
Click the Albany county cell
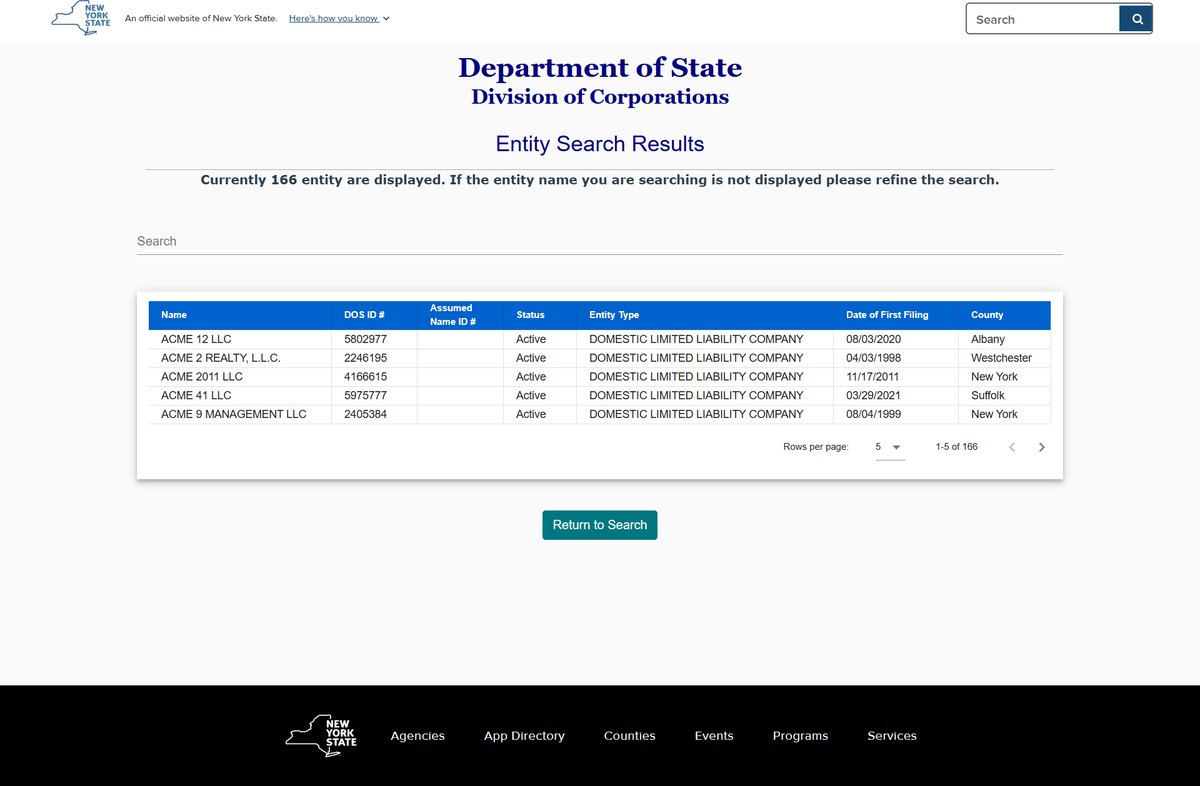point(988,339)
